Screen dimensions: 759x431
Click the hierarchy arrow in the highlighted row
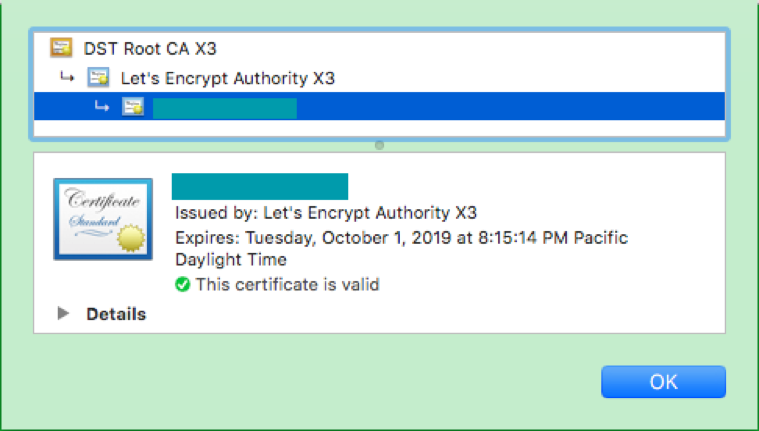(102, 106)
